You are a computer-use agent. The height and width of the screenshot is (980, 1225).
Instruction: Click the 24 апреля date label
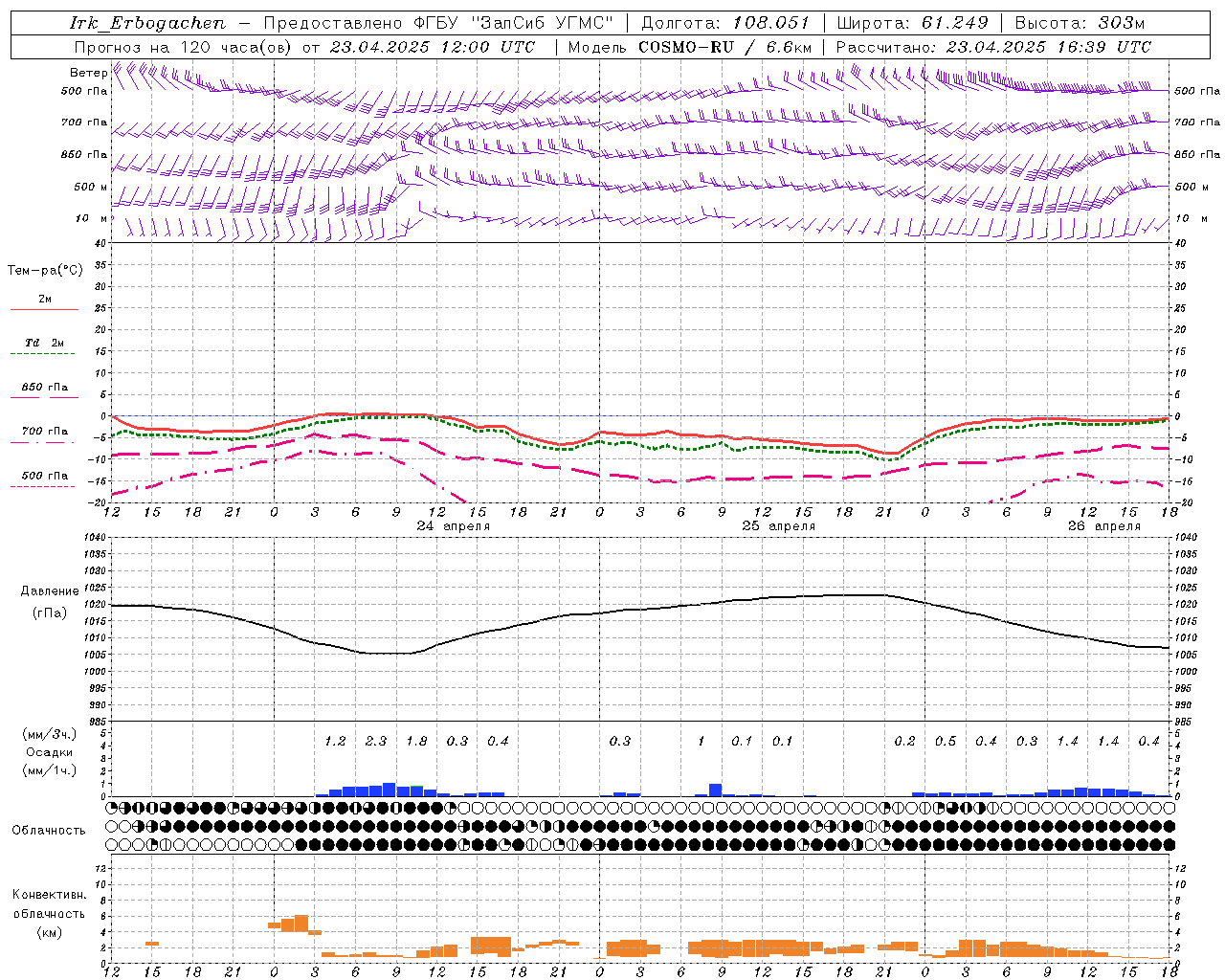[454, 526]
